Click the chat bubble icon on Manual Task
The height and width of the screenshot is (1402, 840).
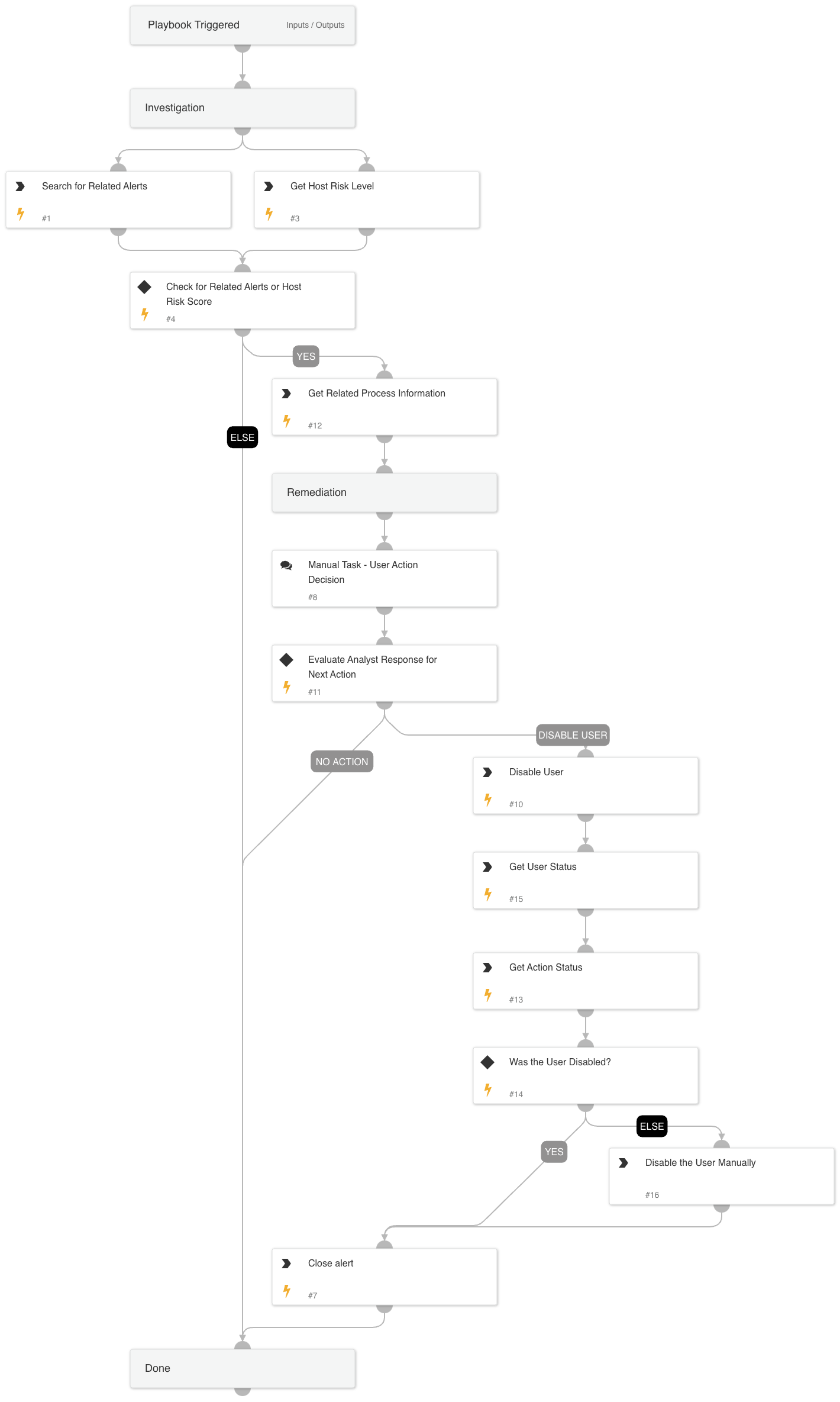286,565
